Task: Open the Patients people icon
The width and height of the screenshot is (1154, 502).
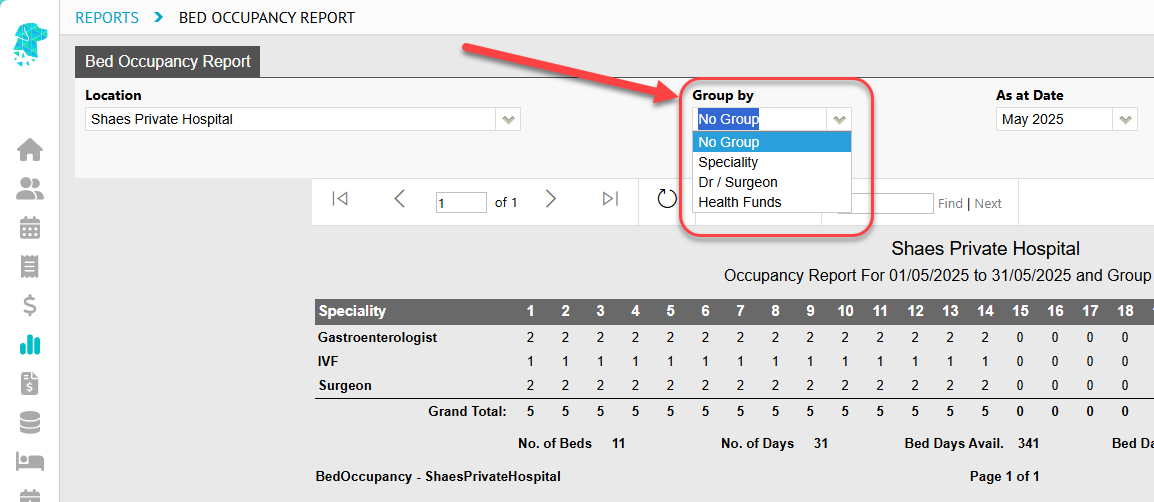Action: coord(30,188)
